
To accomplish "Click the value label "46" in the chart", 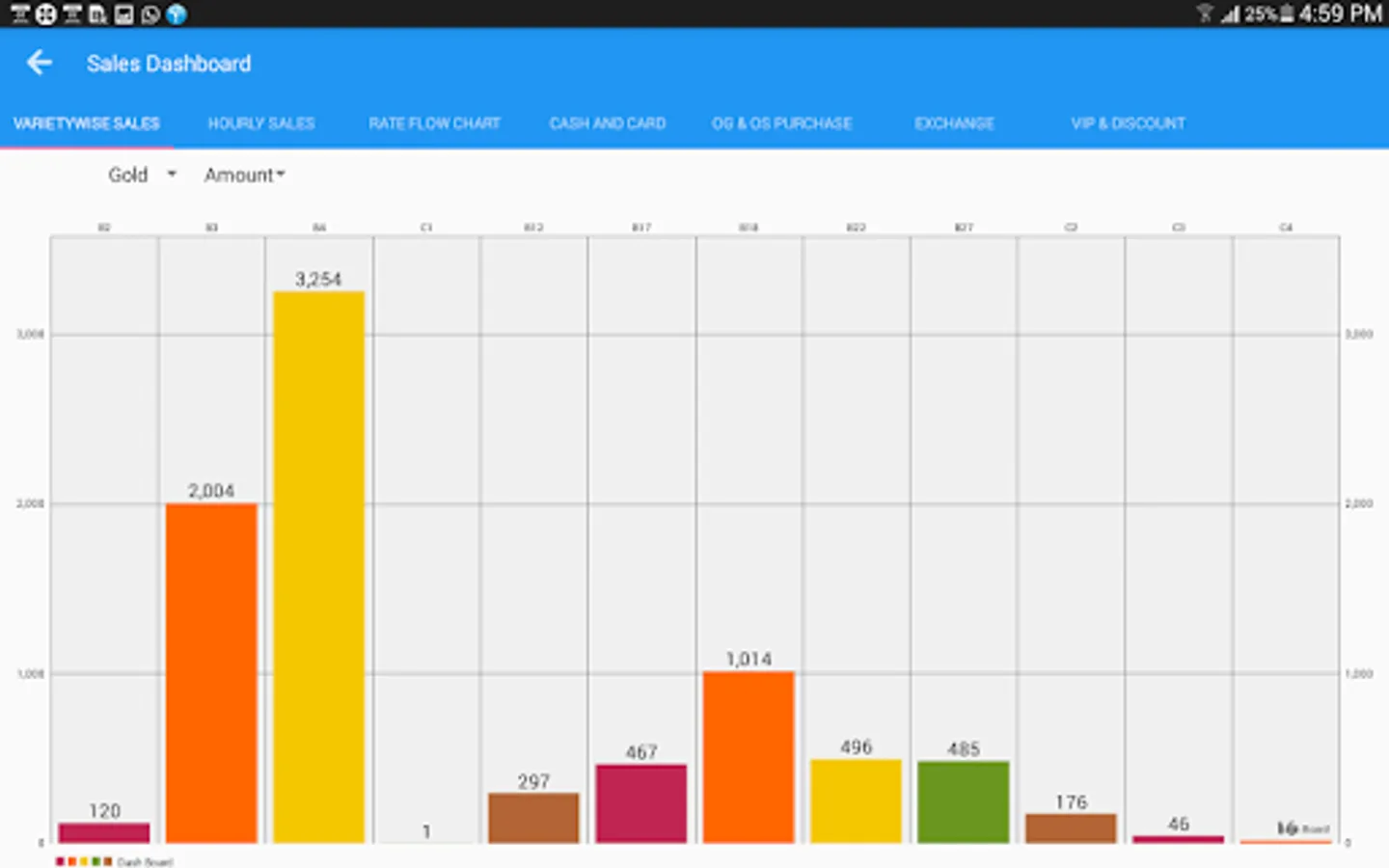I will (1179, 824).
